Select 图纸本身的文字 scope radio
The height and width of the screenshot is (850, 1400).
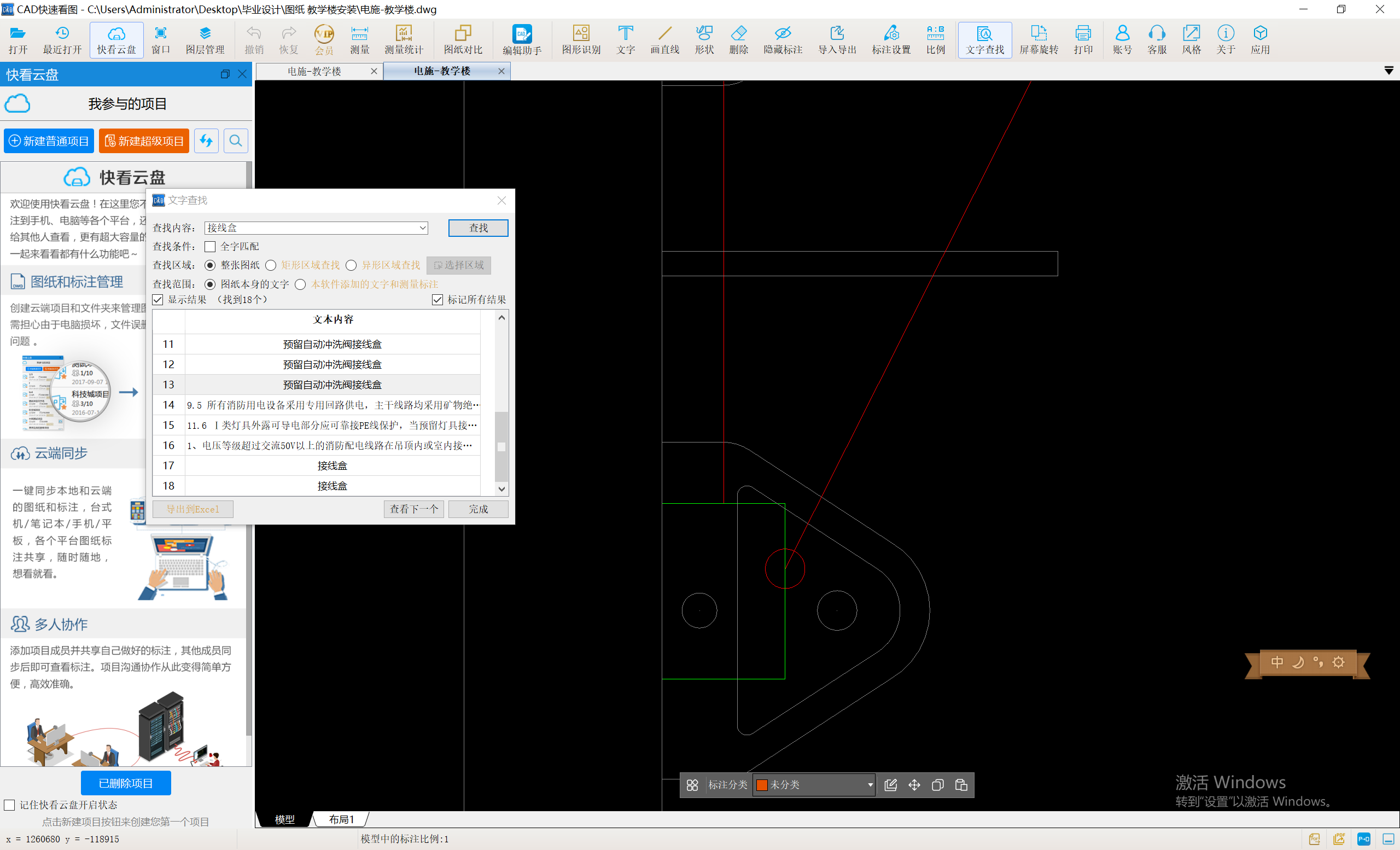pyautogui.click(x=209, y=284)
